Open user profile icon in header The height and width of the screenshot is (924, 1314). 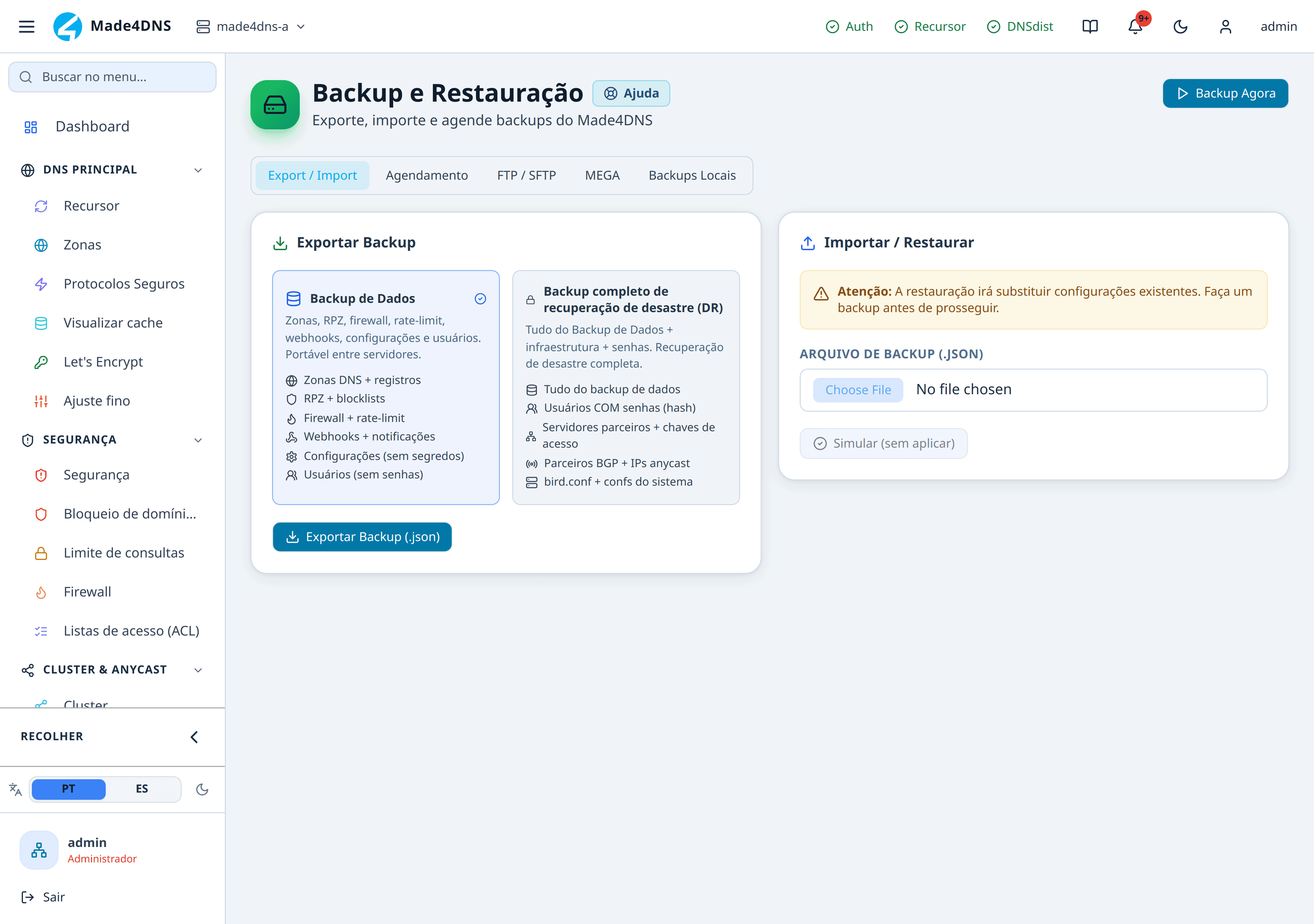[x=1225, y=26]
